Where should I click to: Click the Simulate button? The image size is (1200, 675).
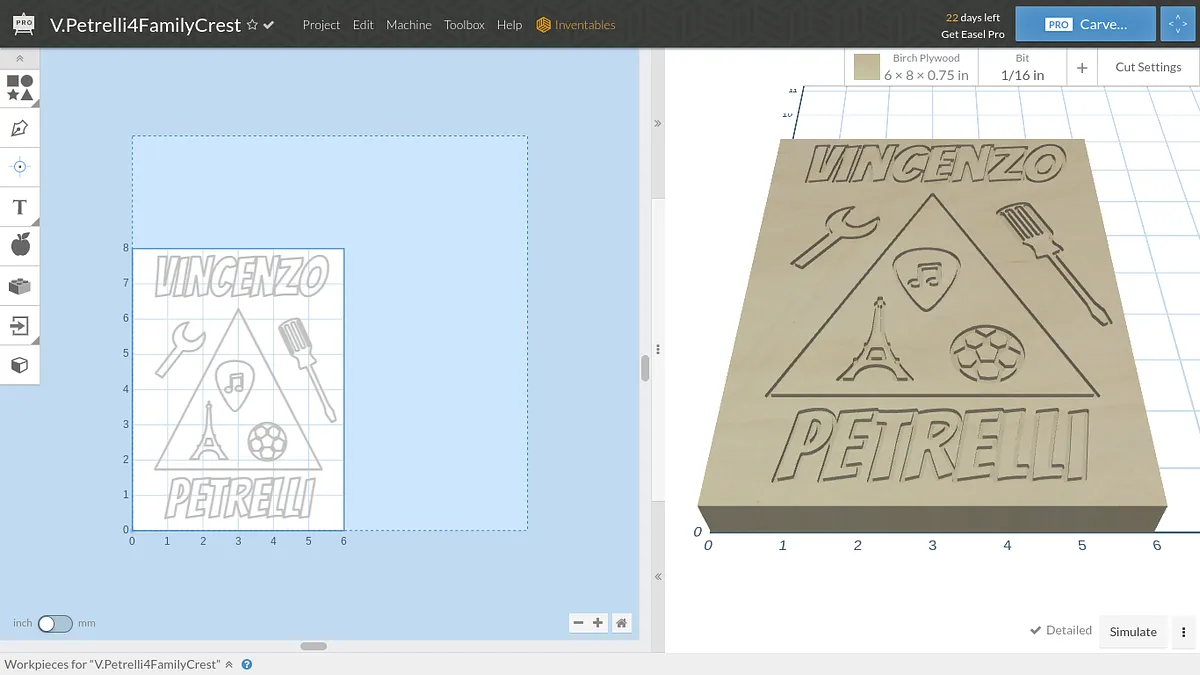tap(1132, 632)
